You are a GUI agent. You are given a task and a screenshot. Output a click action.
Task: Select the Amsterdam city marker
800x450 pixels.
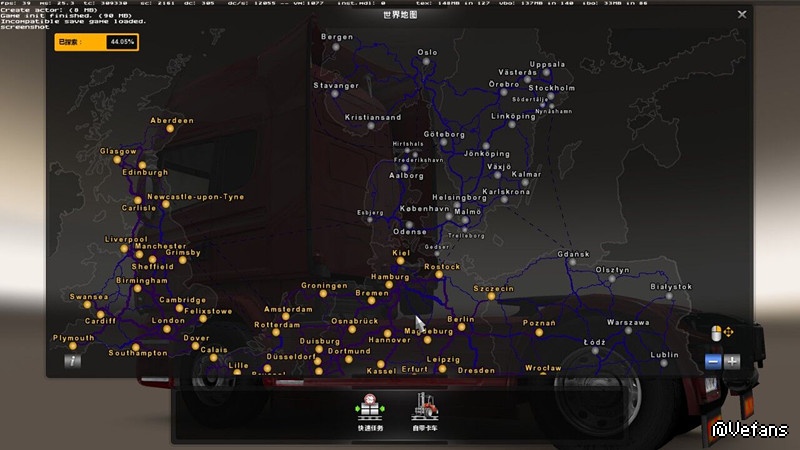[x=286, y=317]
